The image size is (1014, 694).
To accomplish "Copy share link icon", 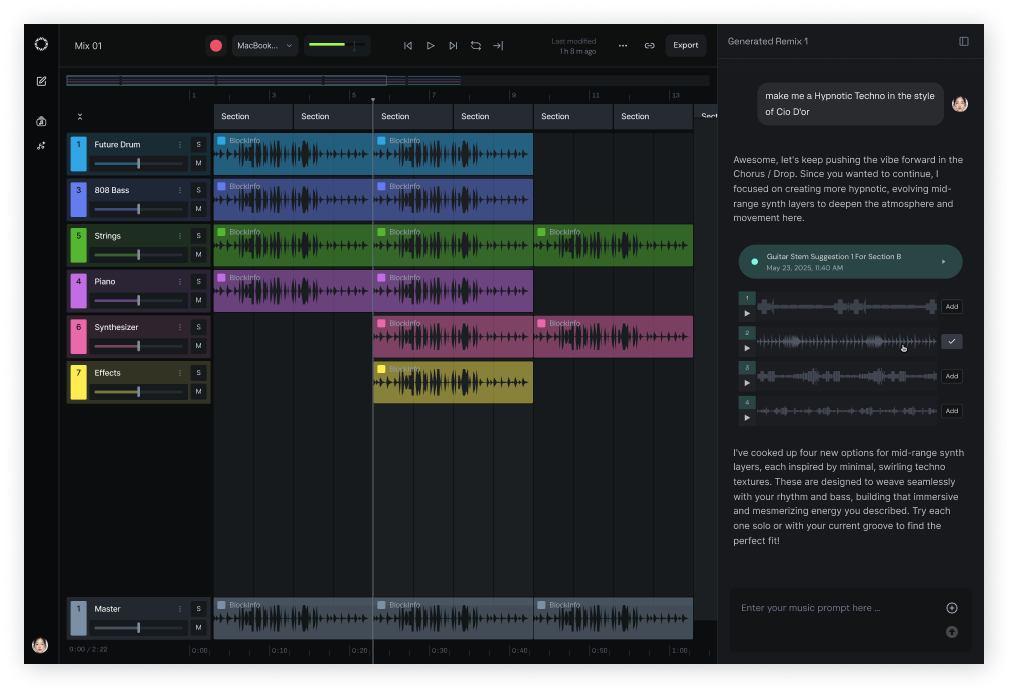I will pos(649,46).
